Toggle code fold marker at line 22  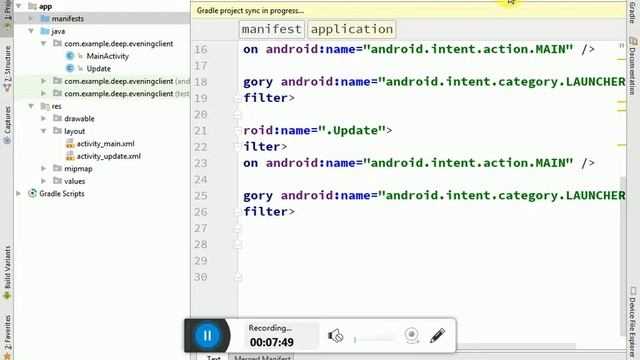click(x=238, y=147)
